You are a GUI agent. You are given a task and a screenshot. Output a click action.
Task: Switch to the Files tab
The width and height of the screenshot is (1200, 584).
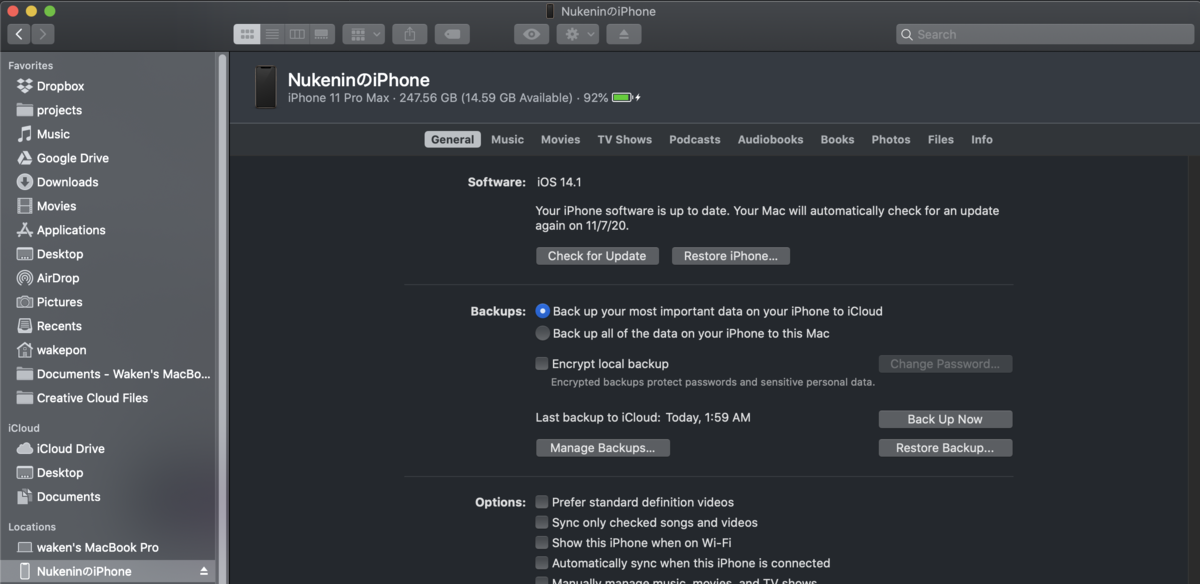point(941,140)
